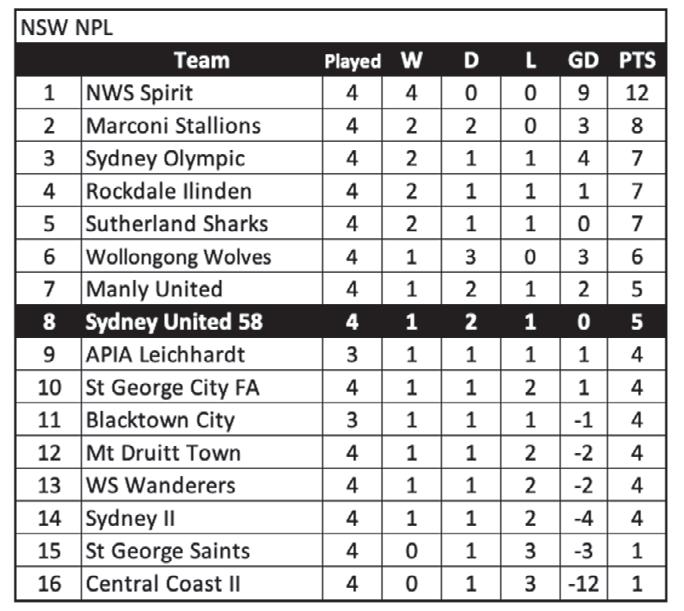
Task: Click Sydney Olympic team cell
Action: point(165,159)
